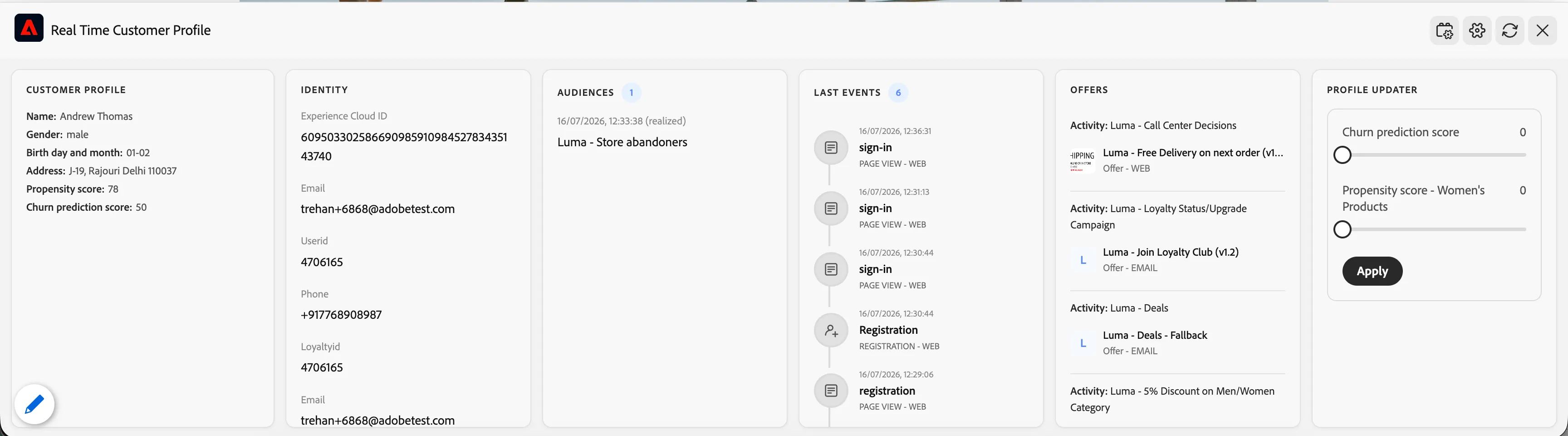Click the Userid value 4706165
The height and width of the screenshot is (436, 1568).
322,262
